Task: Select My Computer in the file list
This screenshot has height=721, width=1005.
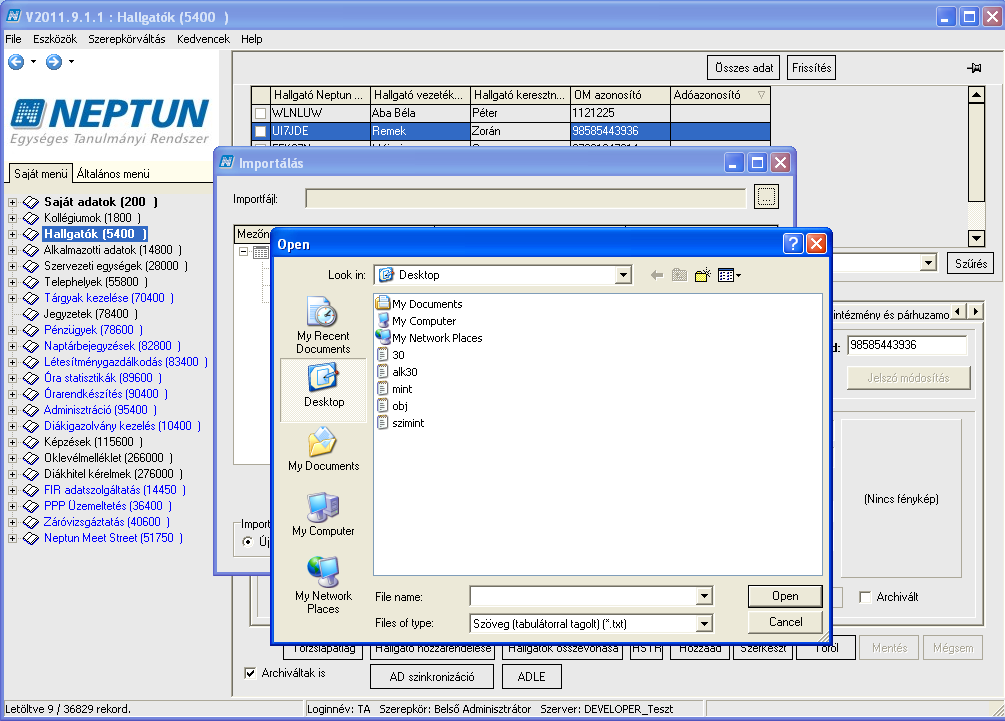Action: (417, 320)
